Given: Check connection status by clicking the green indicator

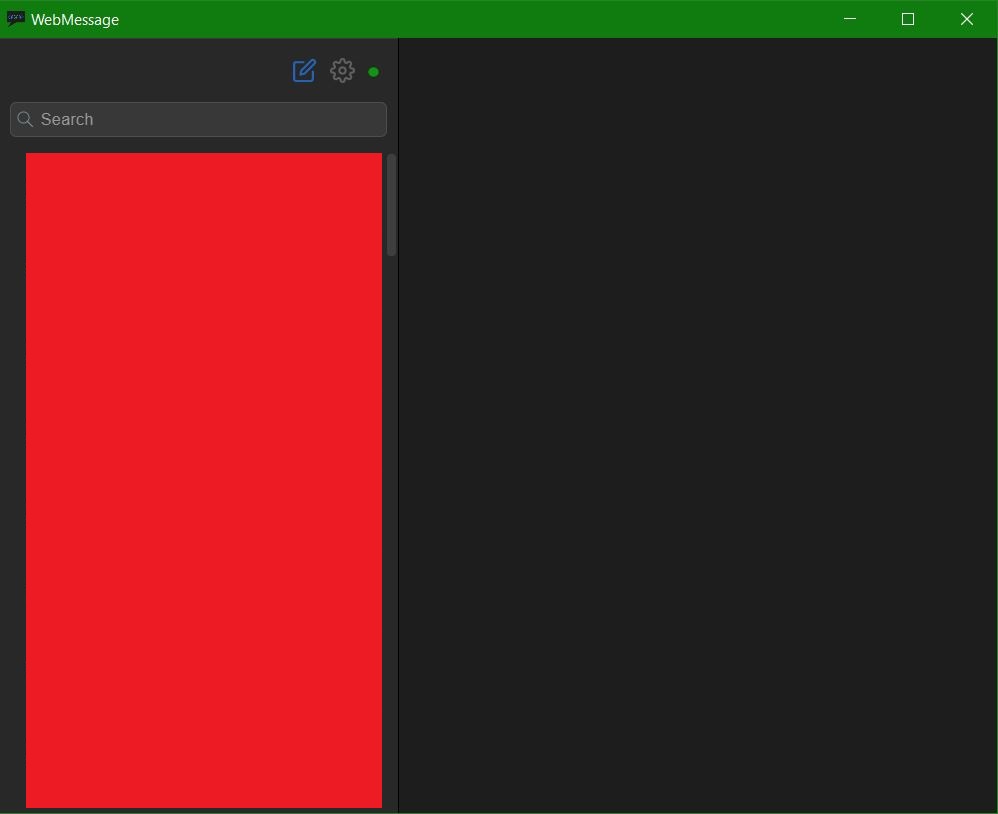Looking at the screenshot, I should [373, 71].
